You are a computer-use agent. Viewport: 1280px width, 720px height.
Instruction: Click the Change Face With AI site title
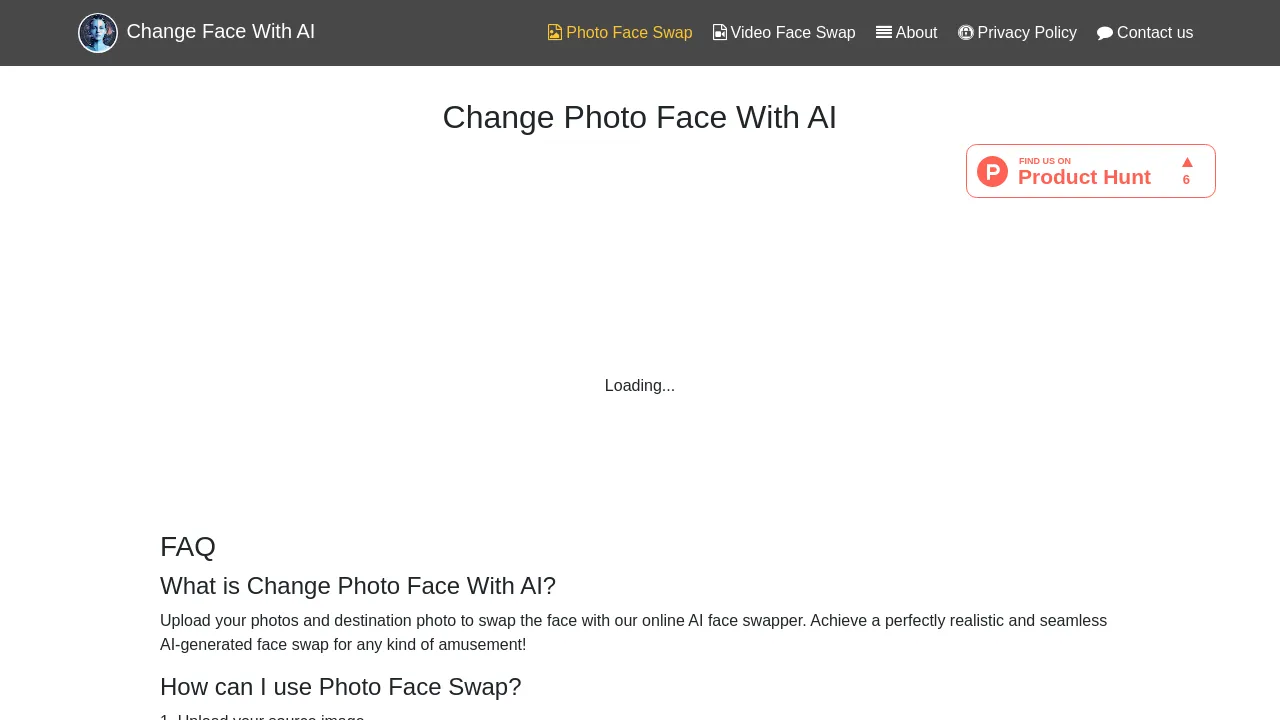[x=220, y=31]
